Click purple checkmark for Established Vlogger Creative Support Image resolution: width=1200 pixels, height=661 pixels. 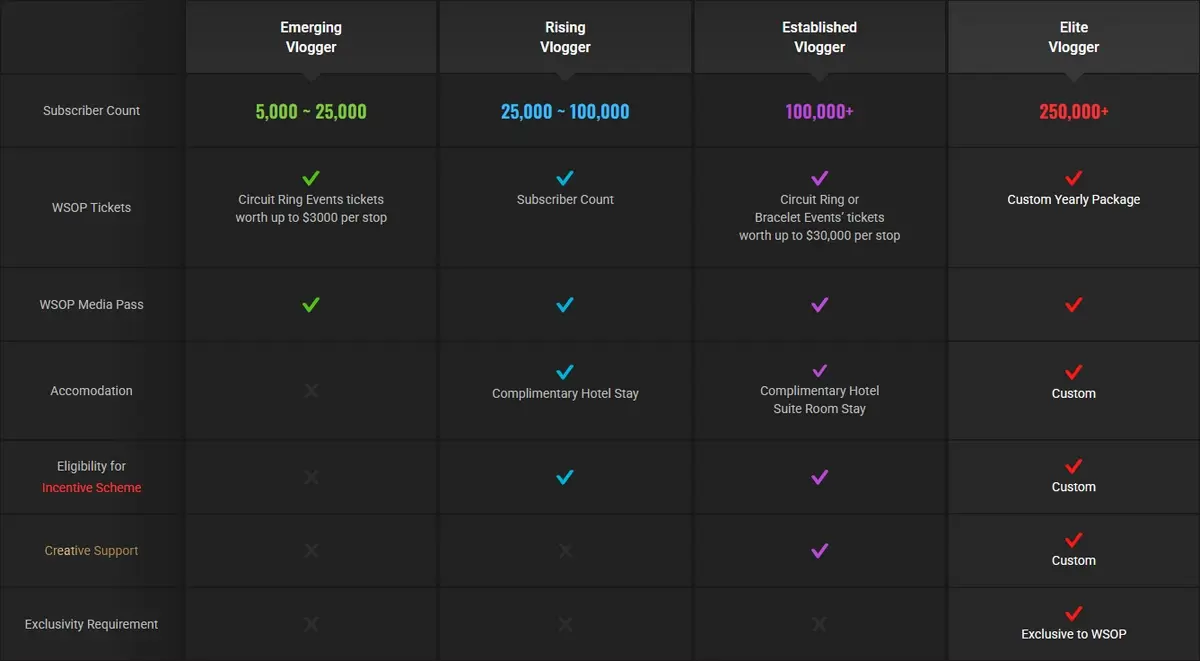pyautogui.click(x=820, y=551)
